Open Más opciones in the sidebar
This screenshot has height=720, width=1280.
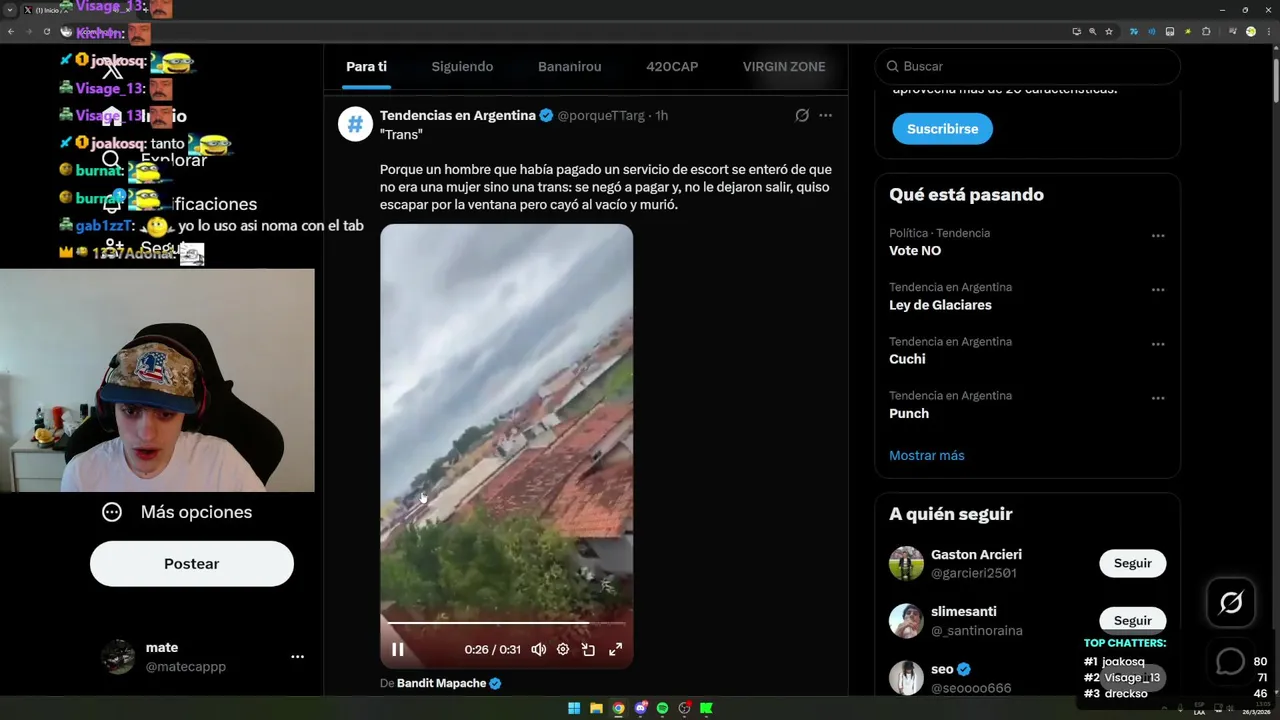coord(177,512)
